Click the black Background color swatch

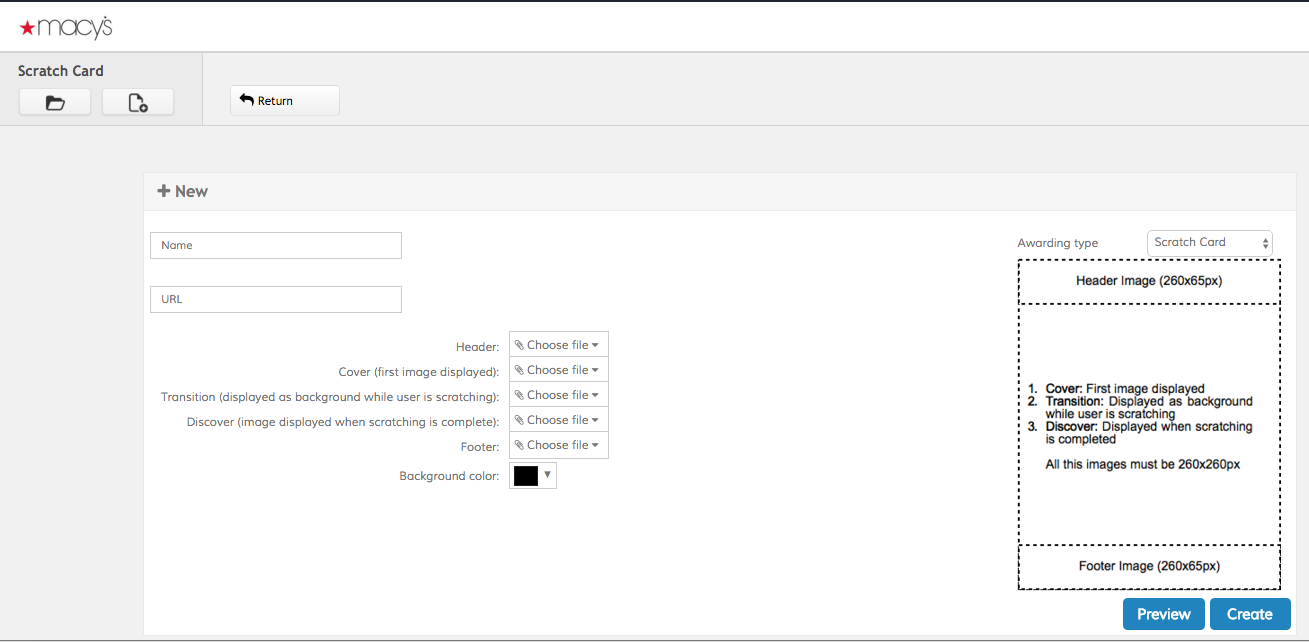pyautogui.click(x=525, y=476)
